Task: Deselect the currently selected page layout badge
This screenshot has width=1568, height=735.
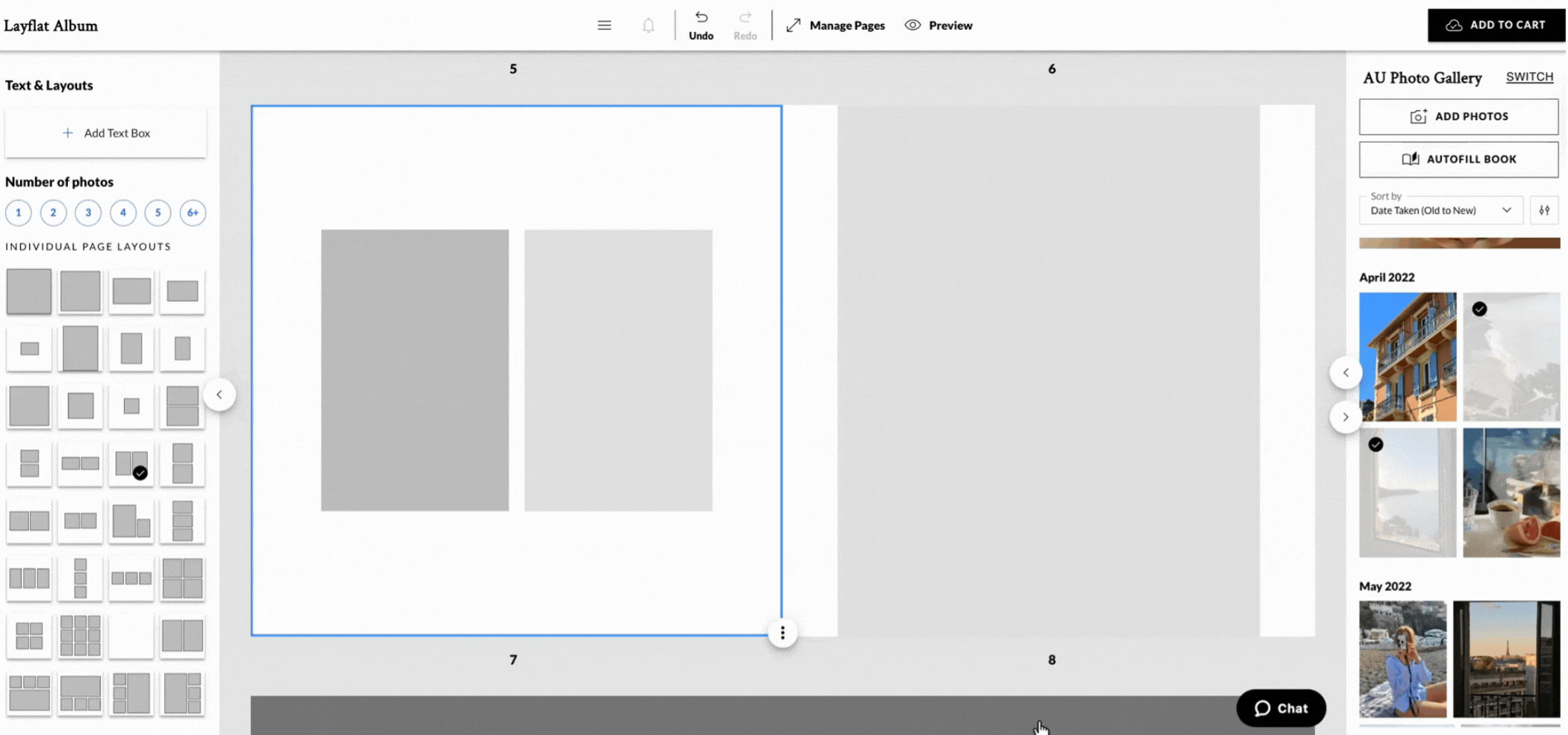Action: coord(140,472)
